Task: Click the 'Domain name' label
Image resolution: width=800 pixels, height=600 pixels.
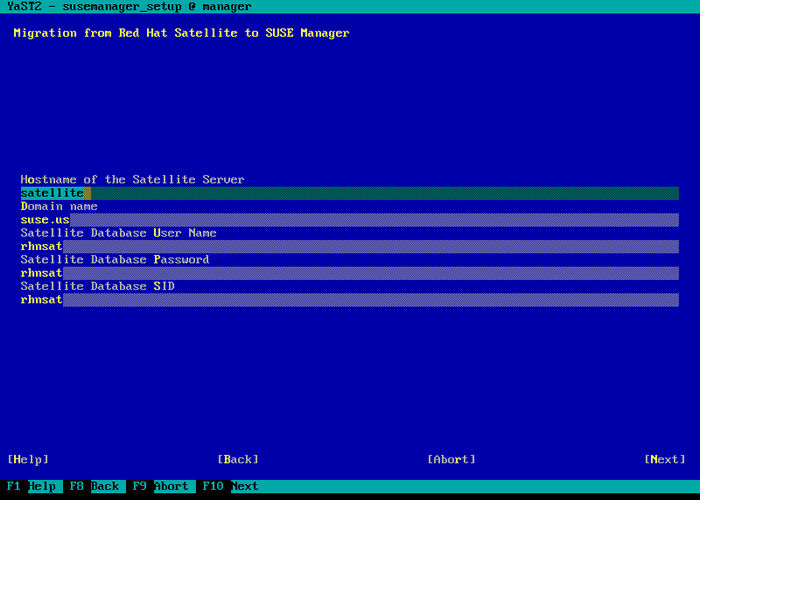Action: [59, 206]
